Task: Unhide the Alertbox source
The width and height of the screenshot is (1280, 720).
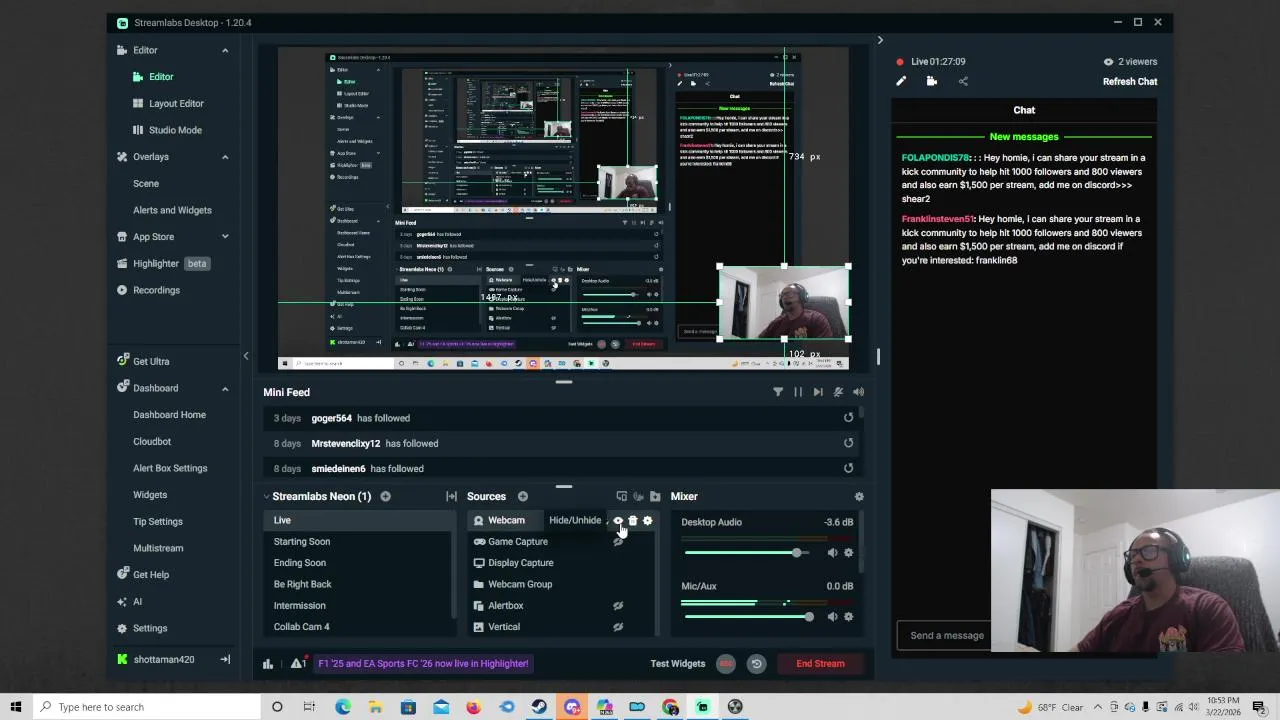Action: (618, 605)
